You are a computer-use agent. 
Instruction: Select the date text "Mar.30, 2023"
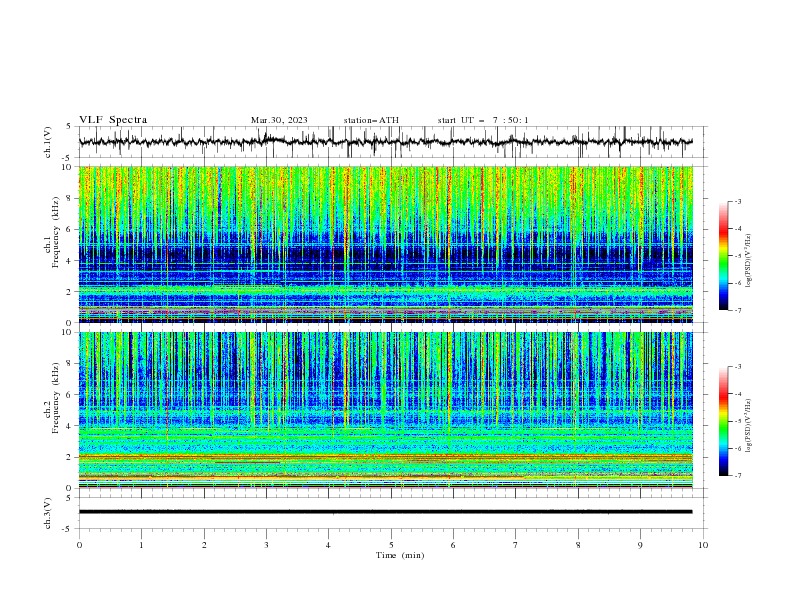click(x=279, y=120)
